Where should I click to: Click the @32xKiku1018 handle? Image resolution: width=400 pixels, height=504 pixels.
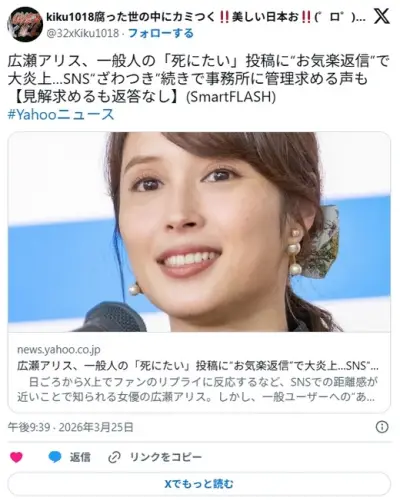pyautogui.click(x=83, y=33)
